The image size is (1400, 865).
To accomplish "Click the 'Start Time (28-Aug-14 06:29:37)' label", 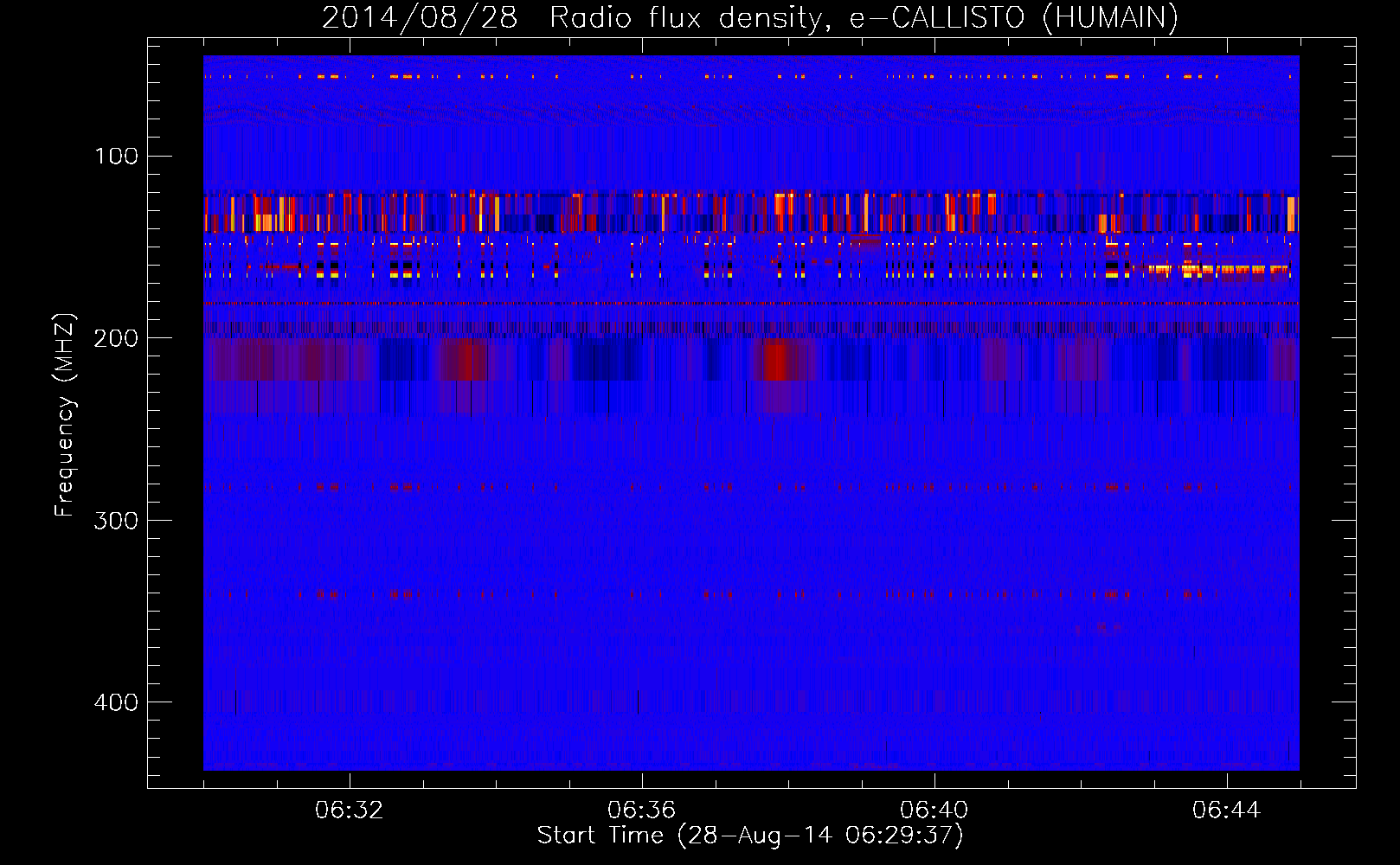I will [750, 836].
